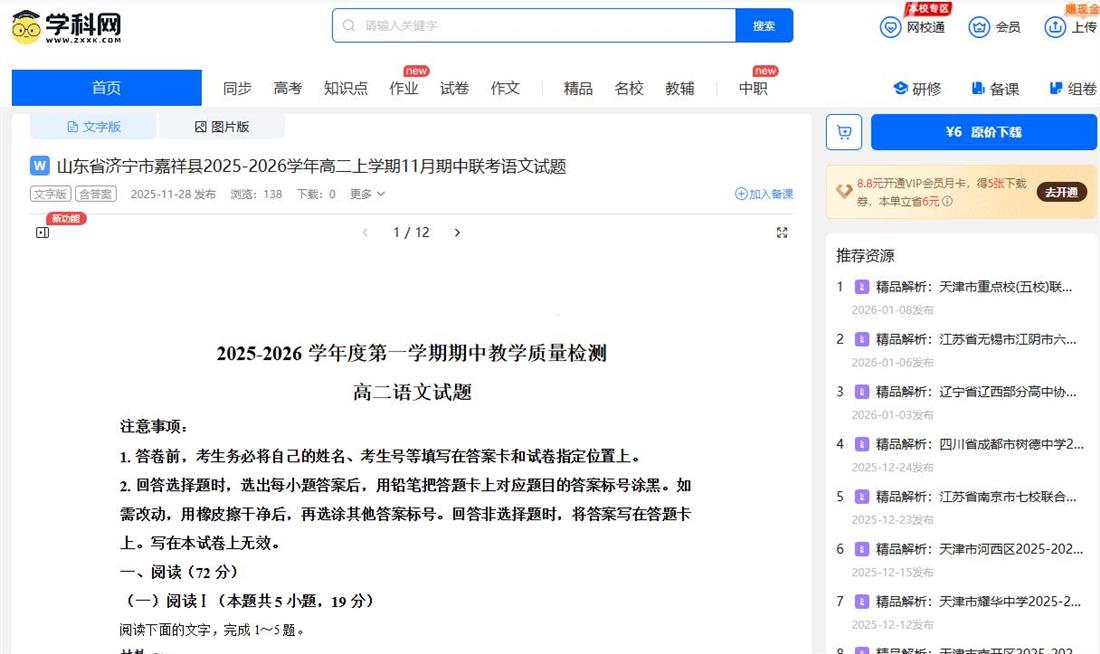Open the 组卷 icon link

(x=1056, y=88)
